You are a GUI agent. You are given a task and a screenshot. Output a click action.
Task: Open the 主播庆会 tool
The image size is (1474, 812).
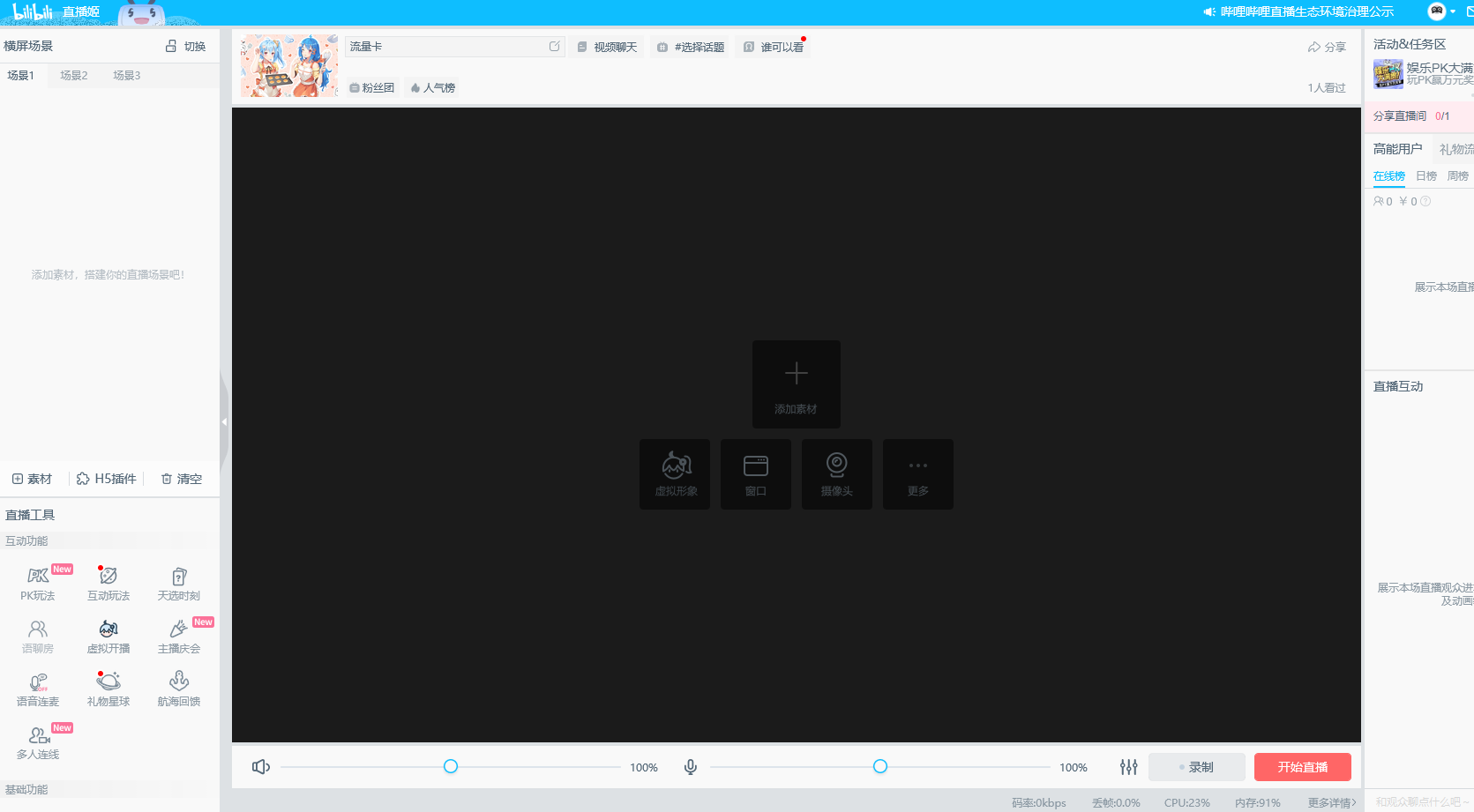179,637
